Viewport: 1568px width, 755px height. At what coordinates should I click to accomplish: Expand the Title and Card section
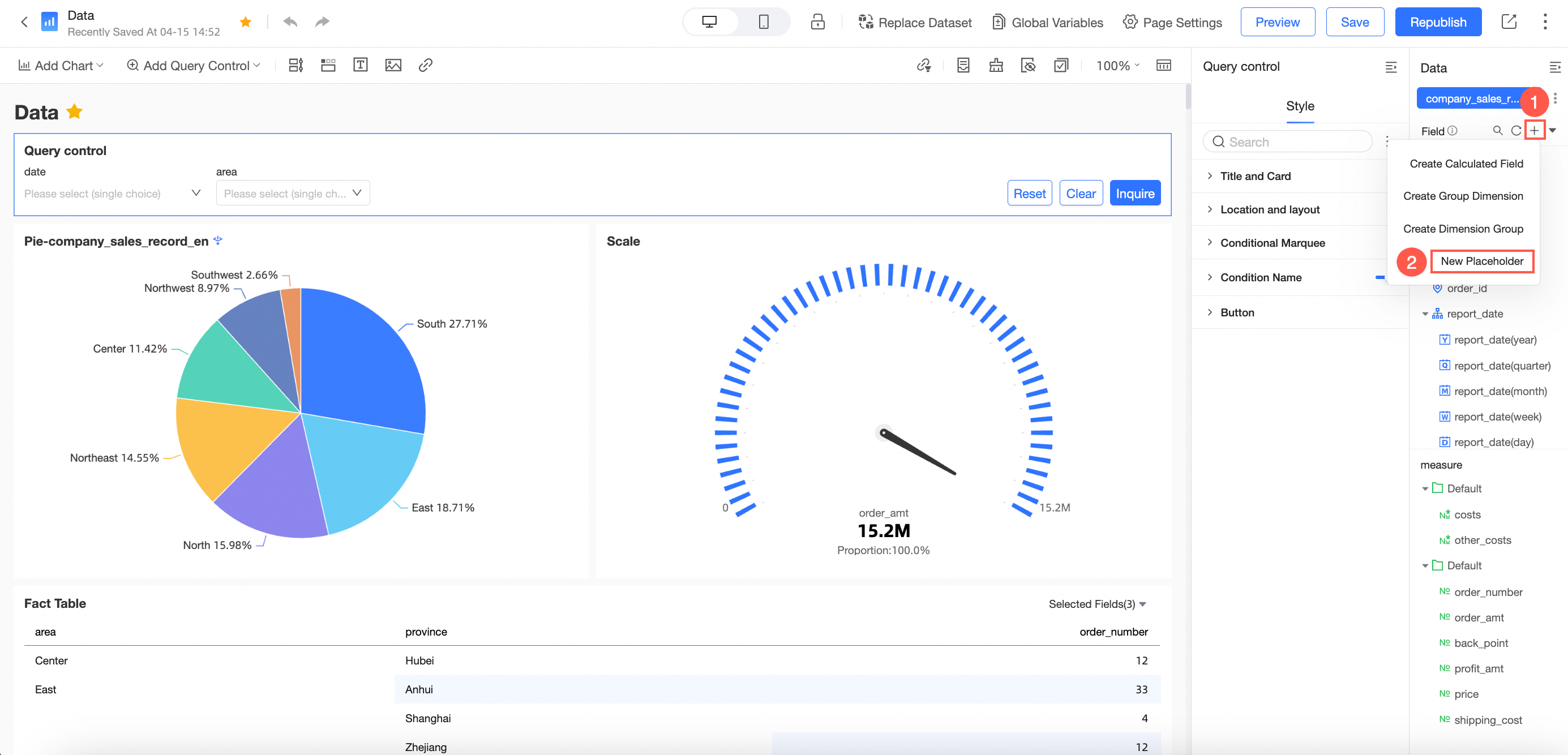click(x=1255, y=176)
